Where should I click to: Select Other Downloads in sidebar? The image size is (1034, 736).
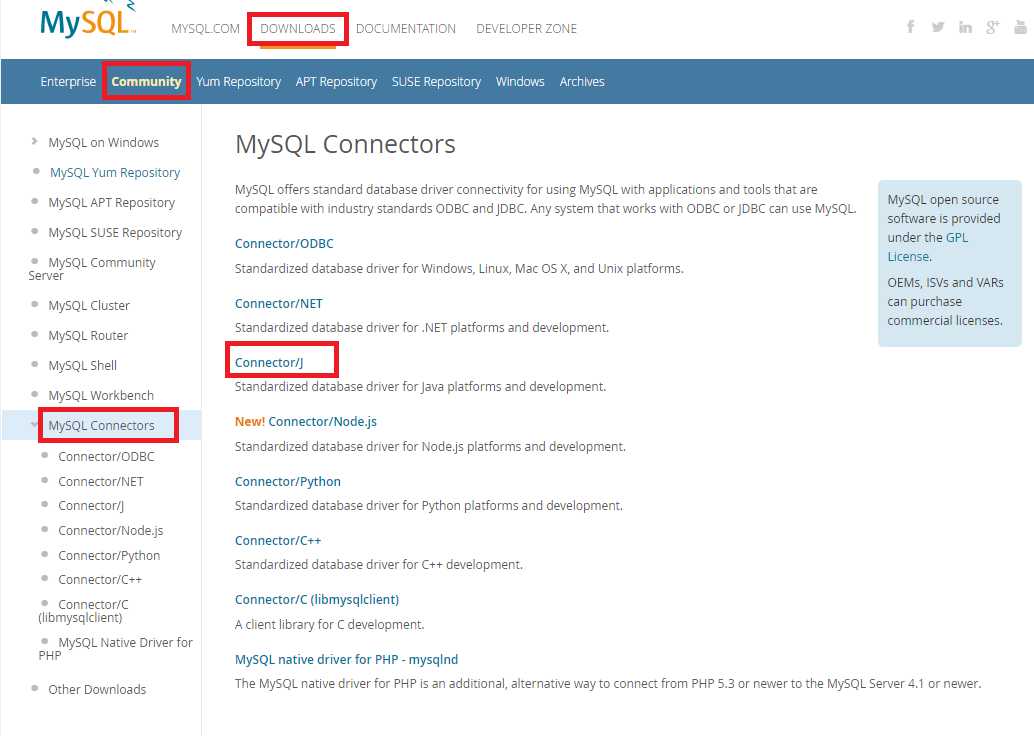point(97,690)
